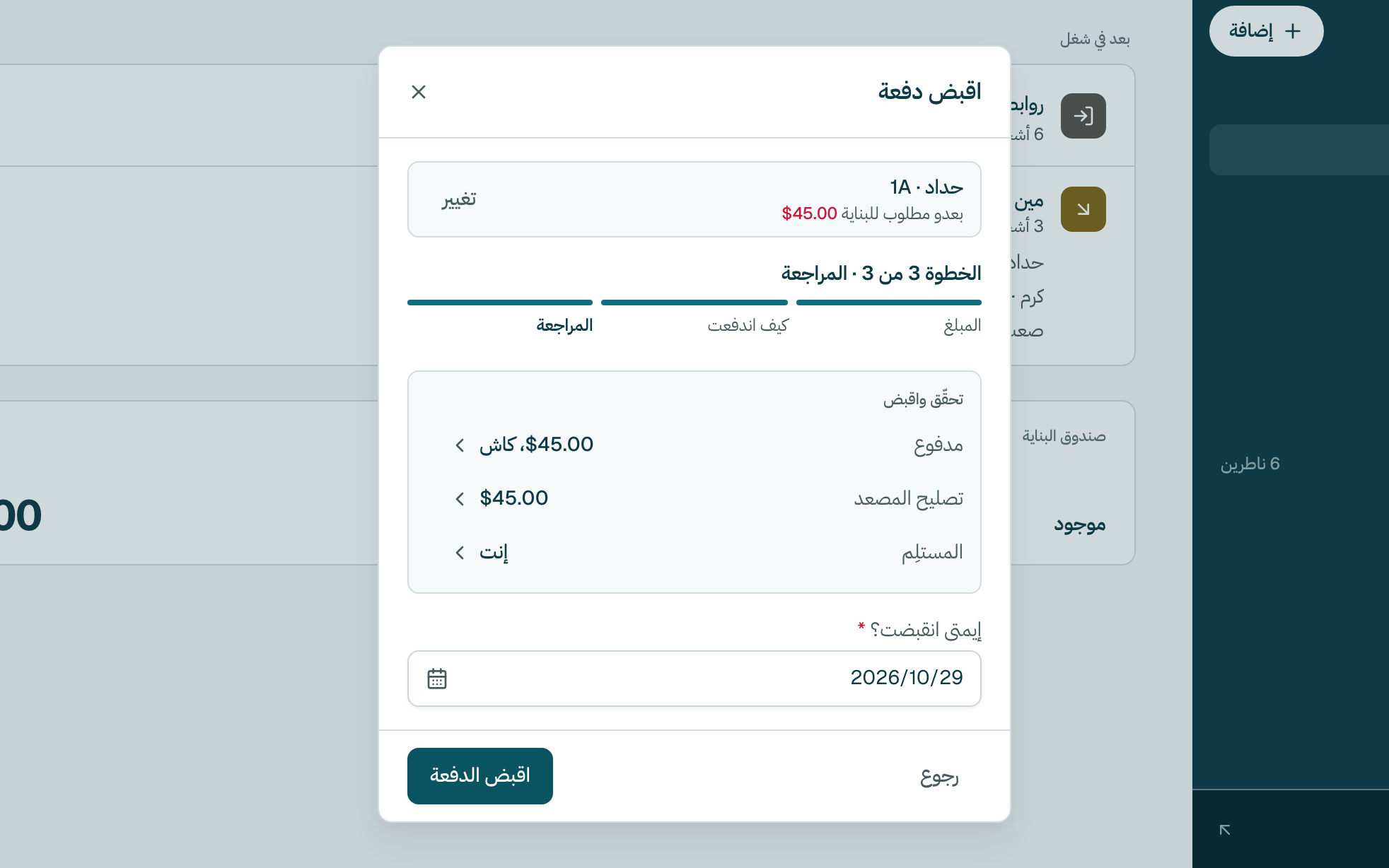Click the صندوق البناية card title
This screenshot has width=1389, height=868.
1064,436
